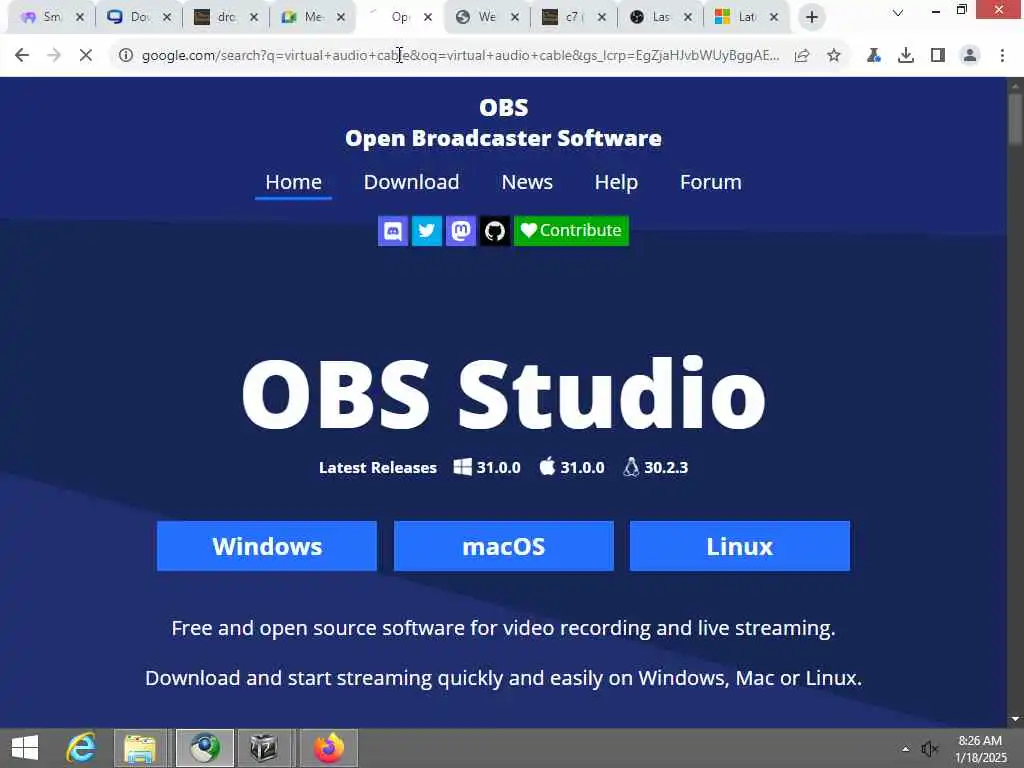Click the browser forward arrow
This screenshot has width=1024, height=768.
[54, 56]
